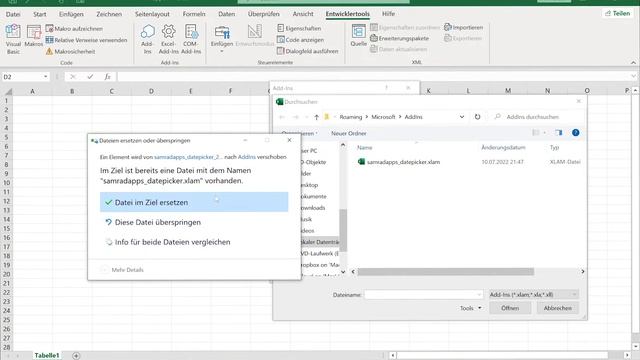Refresh the AddIns folder view

477,117
